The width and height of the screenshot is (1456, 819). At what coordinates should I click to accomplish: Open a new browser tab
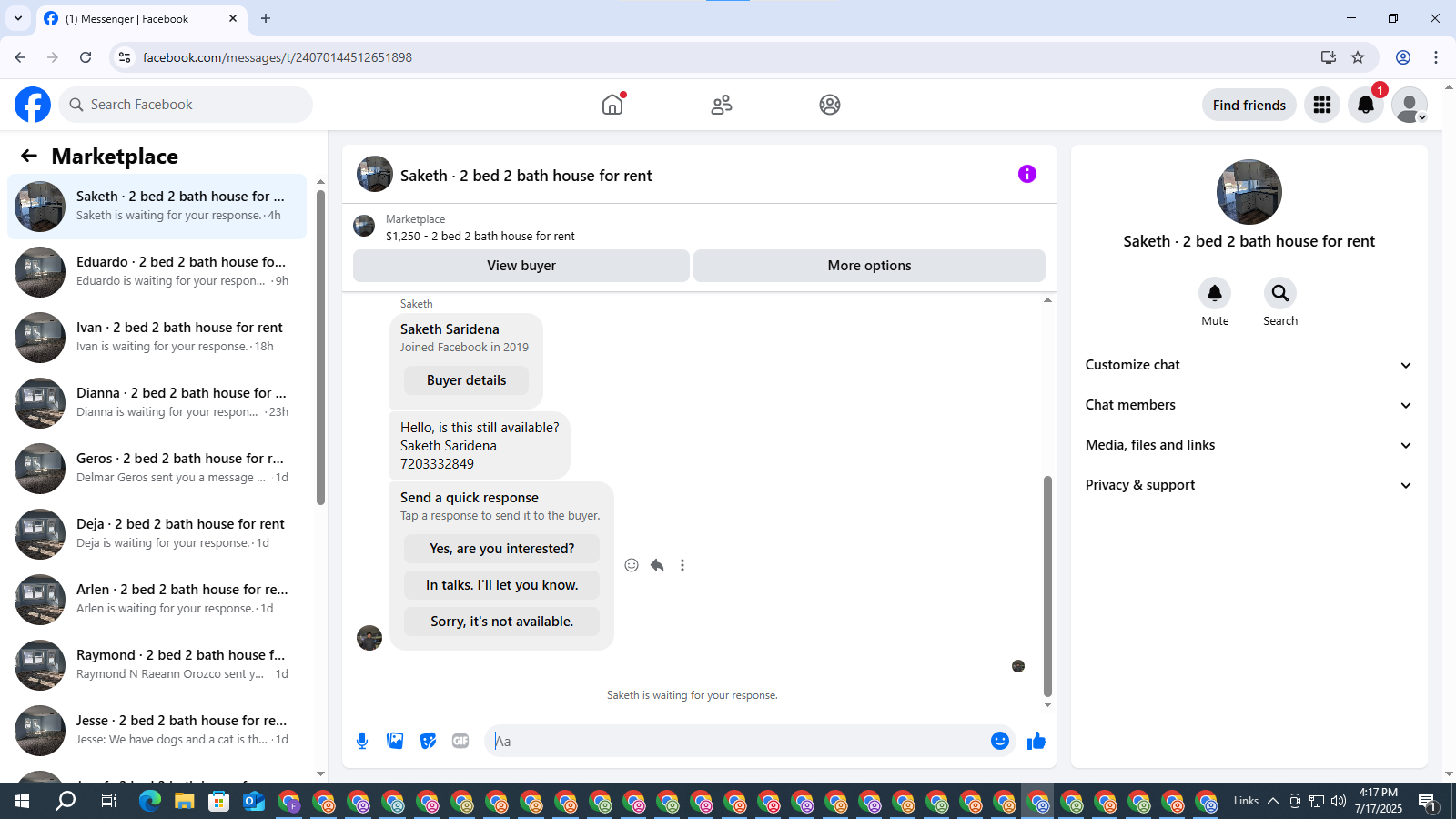click(266, 18)
